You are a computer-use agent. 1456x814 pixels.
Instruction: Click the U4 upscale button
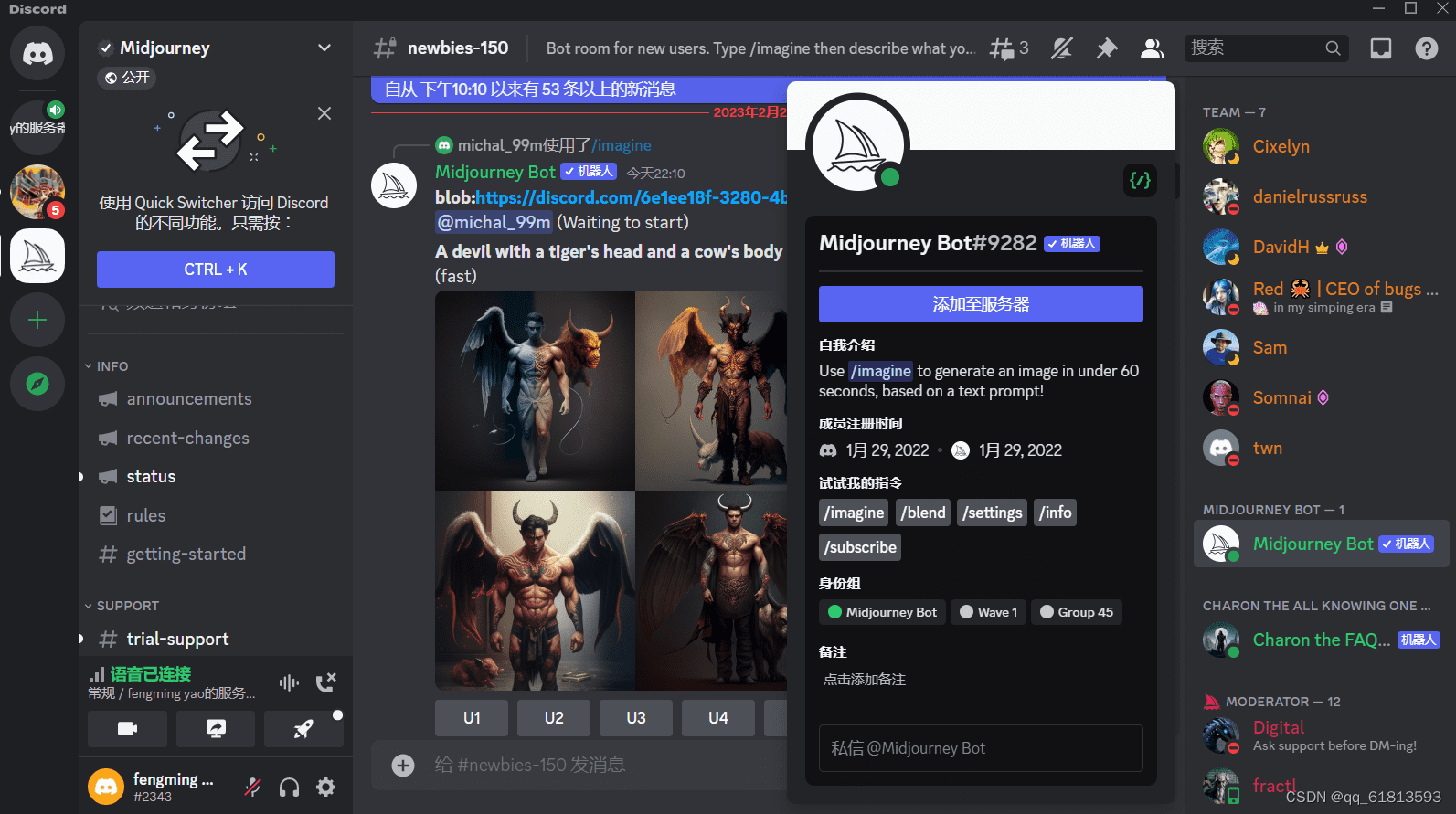click(x=718, y=718)
